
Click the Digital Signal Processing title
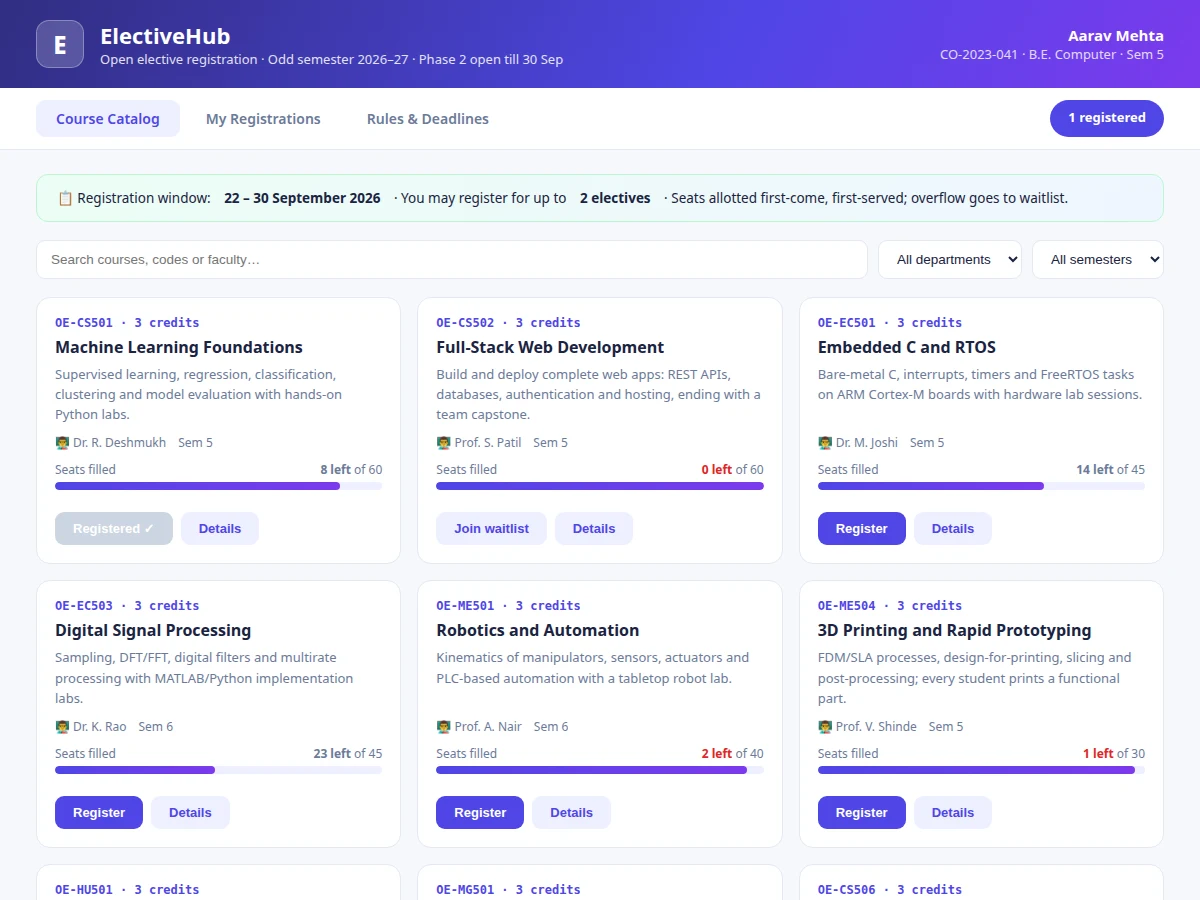[153, 630]
